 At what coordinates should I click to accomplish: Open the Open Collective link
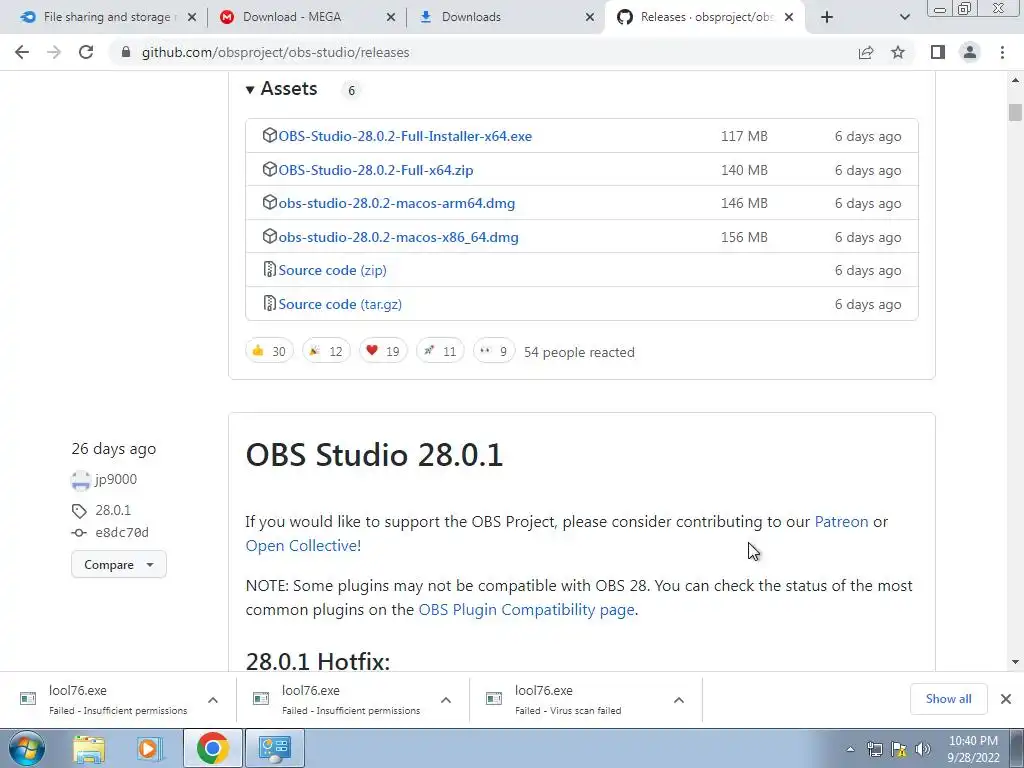tap(303, 545)
